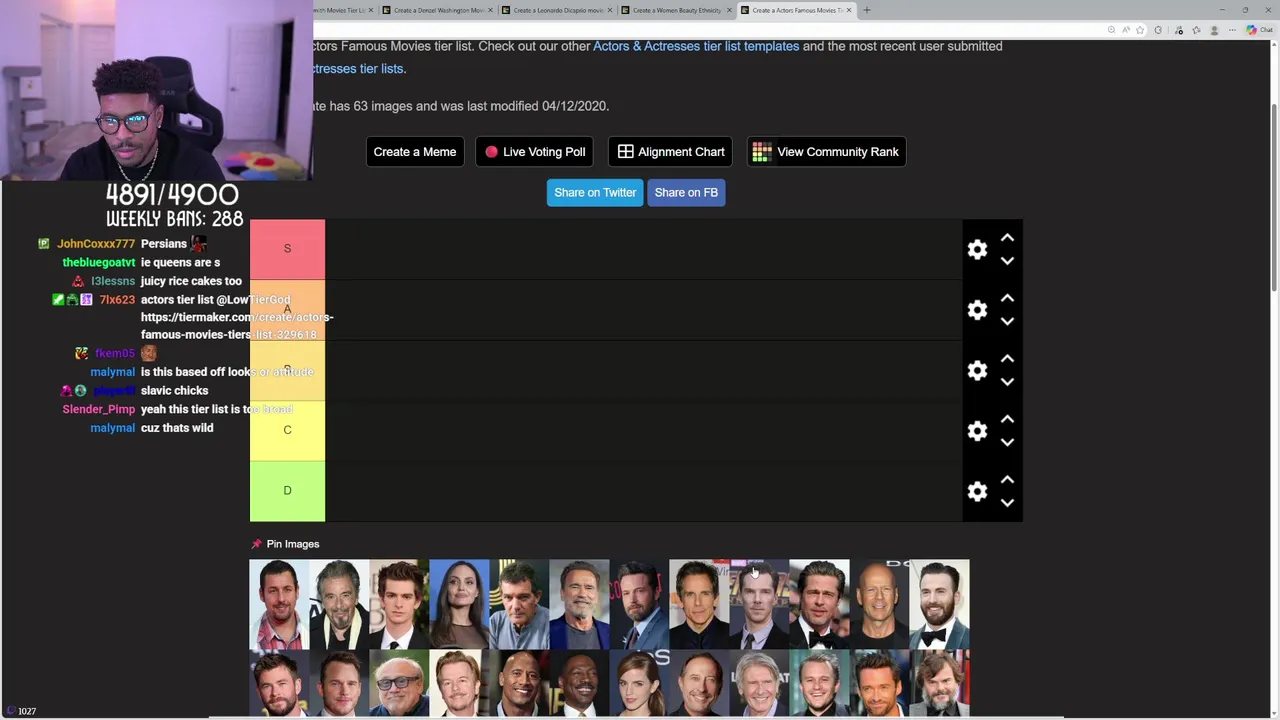
Task: Close the Actors Famous Movies tab
Action: [x=849, y=10]
